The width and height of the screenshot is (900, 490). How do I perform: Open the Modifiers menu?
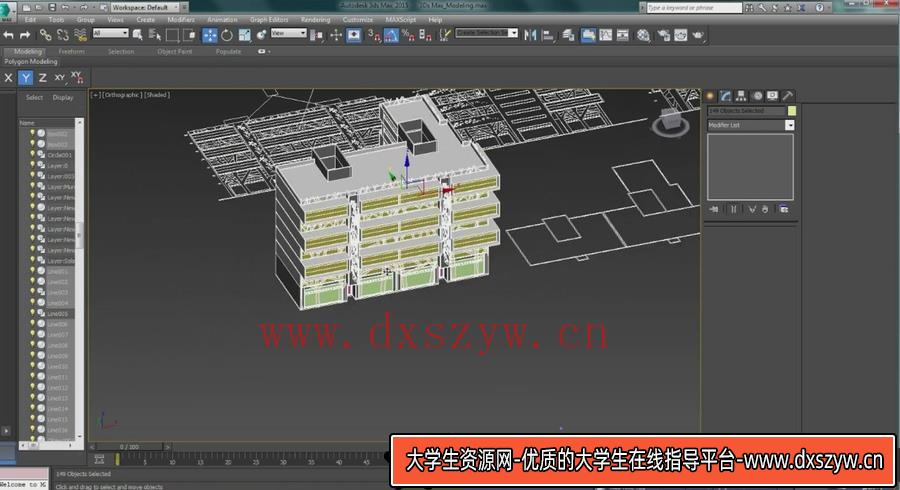tap(181, 20)
